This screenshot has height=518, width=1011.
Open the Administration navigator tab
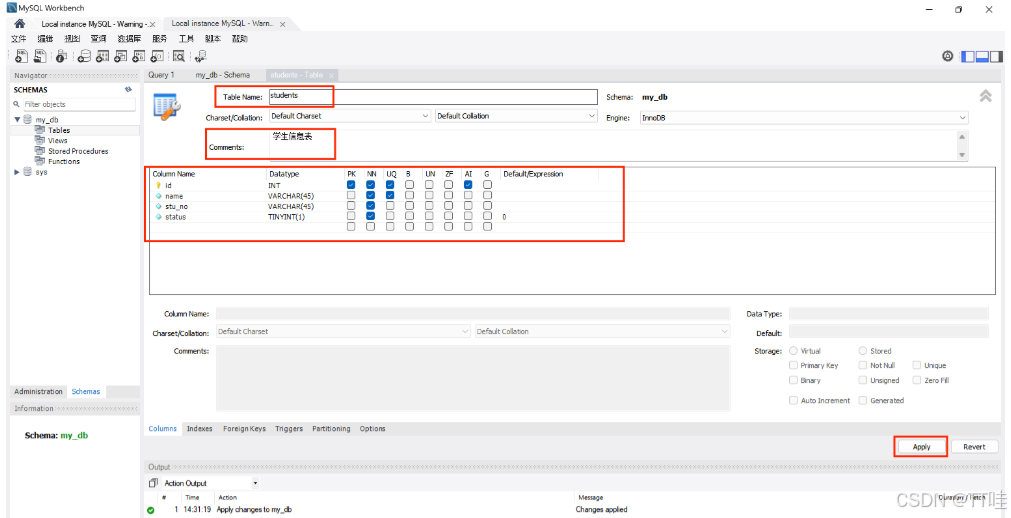[39, 392]
